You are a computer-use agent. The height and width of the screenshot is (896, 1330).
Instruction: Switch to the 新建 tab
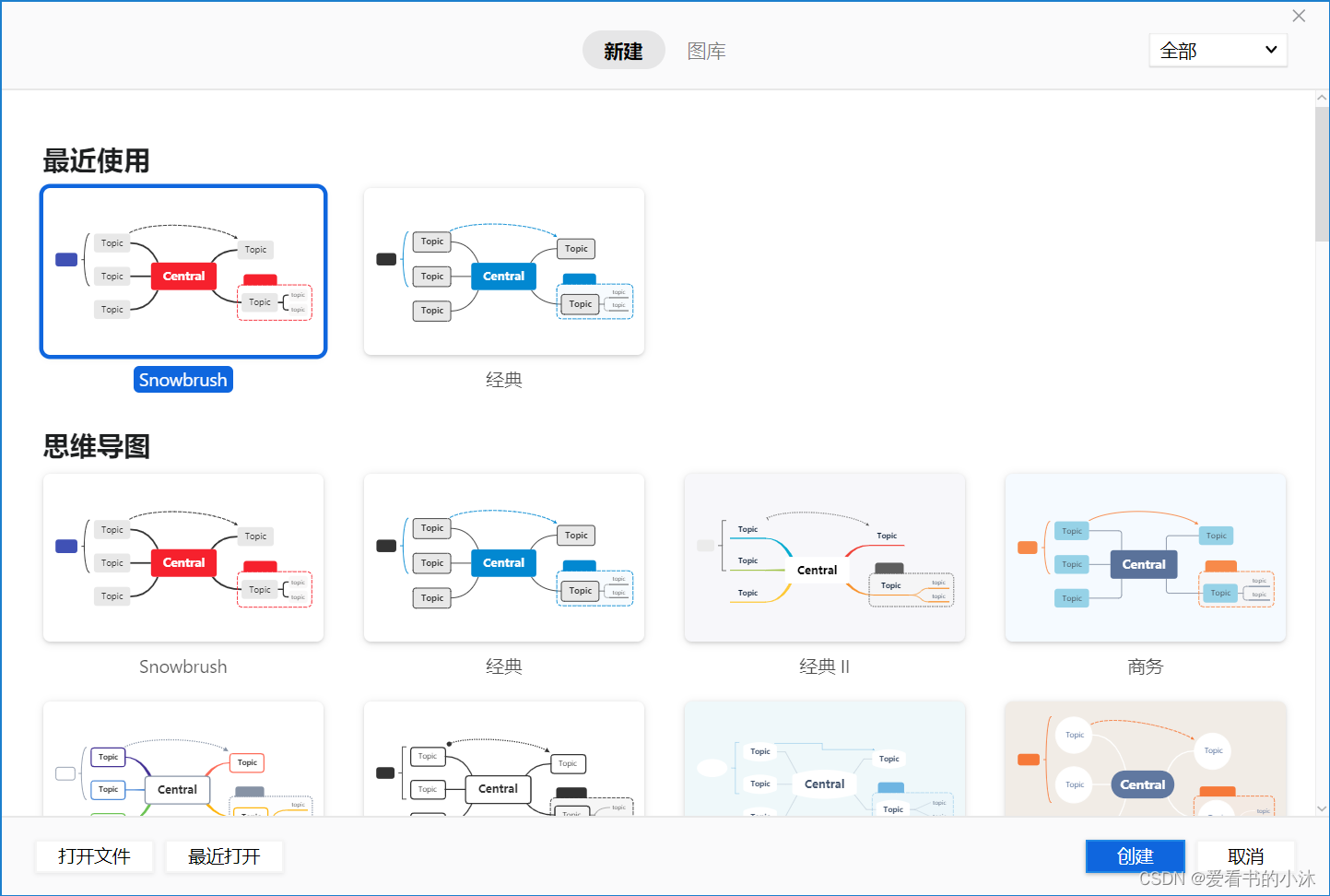(623, 51)
